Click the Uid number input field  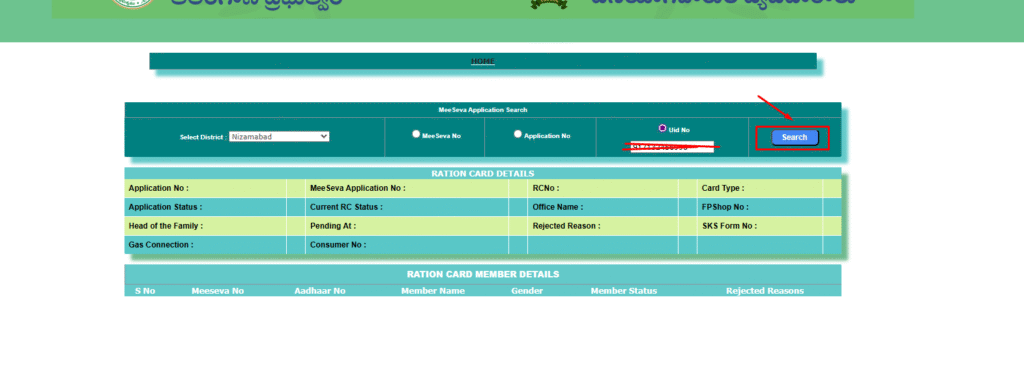(672, 146)
